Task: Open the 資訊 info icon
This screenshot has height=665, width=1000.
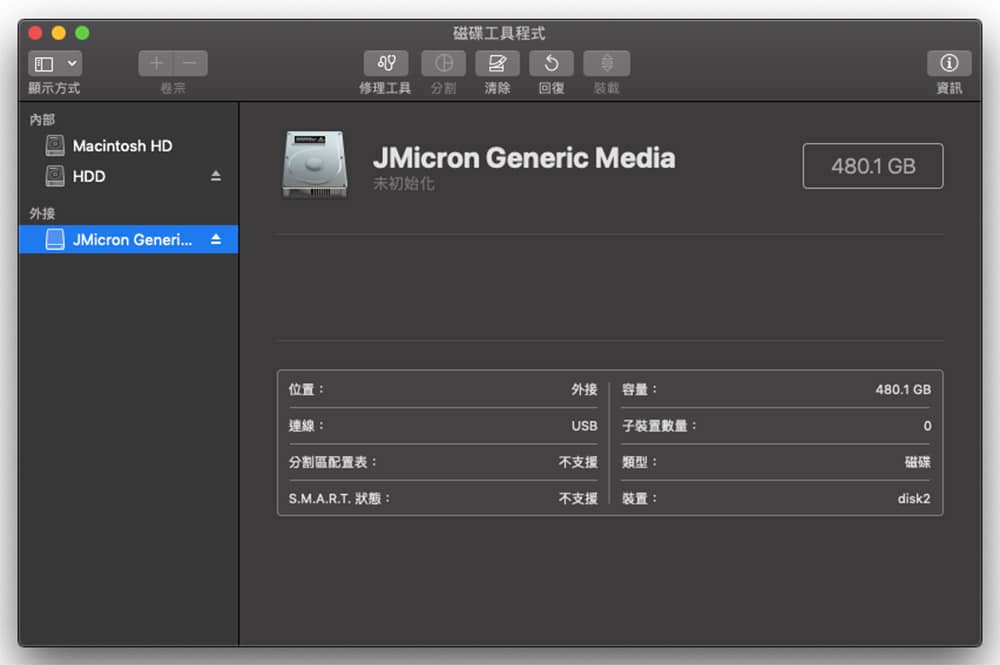Action: point(949,63)
